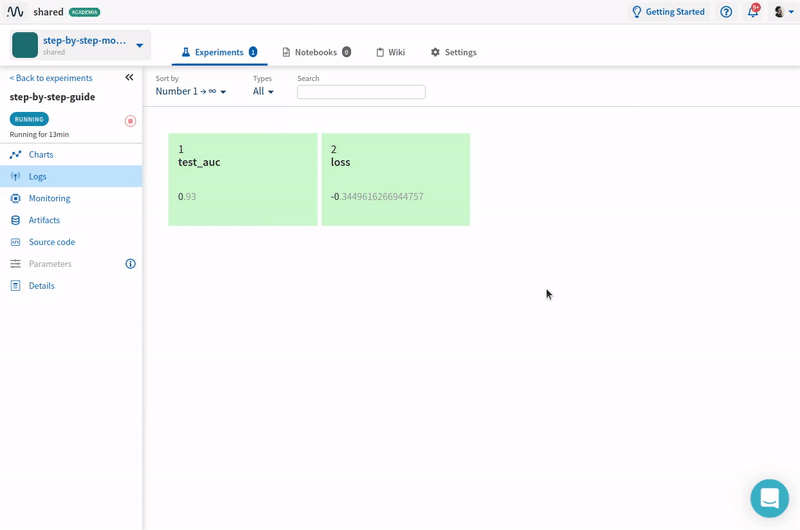Viewport: 800px width, 530px height.
Task: Go back to experiments link
Action: pos(51,78)
